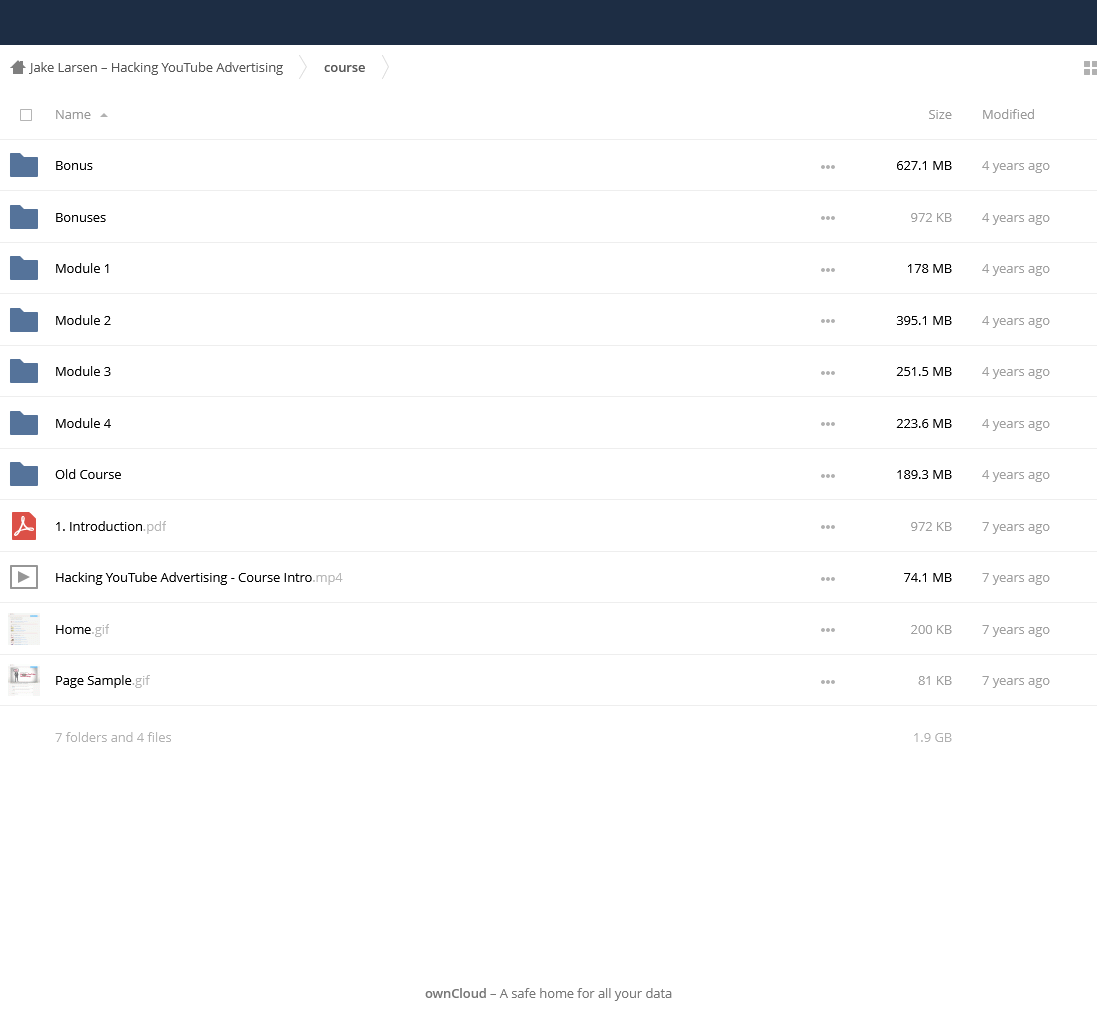The width and height of the screenshot is (1097, 1023).
Task: Open the Module 1 folder name
Action: 83,268
